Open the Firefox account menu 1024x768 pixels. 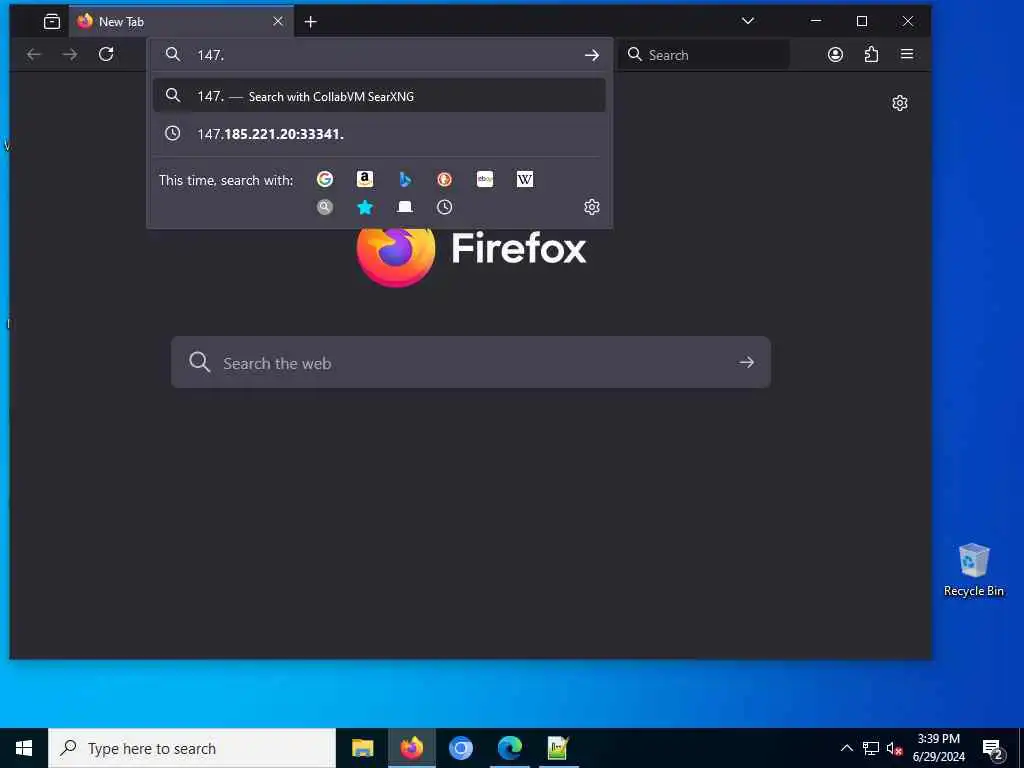(835, 54)
